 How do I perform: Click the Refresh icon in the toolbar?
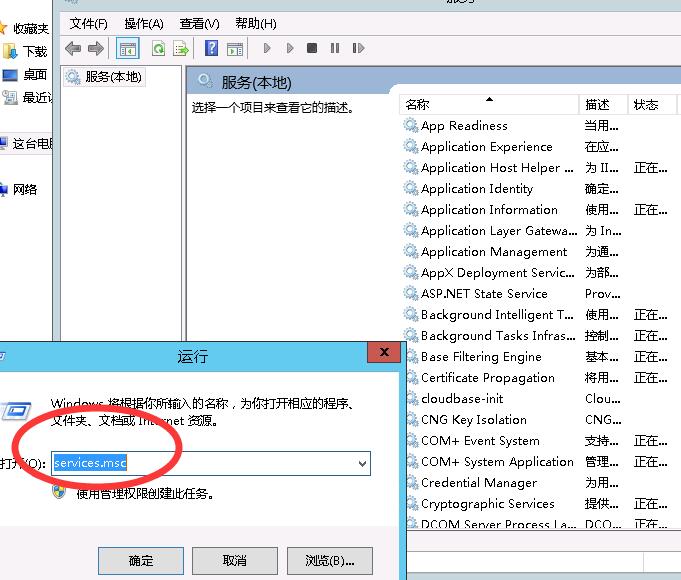[x=158, y=48]
